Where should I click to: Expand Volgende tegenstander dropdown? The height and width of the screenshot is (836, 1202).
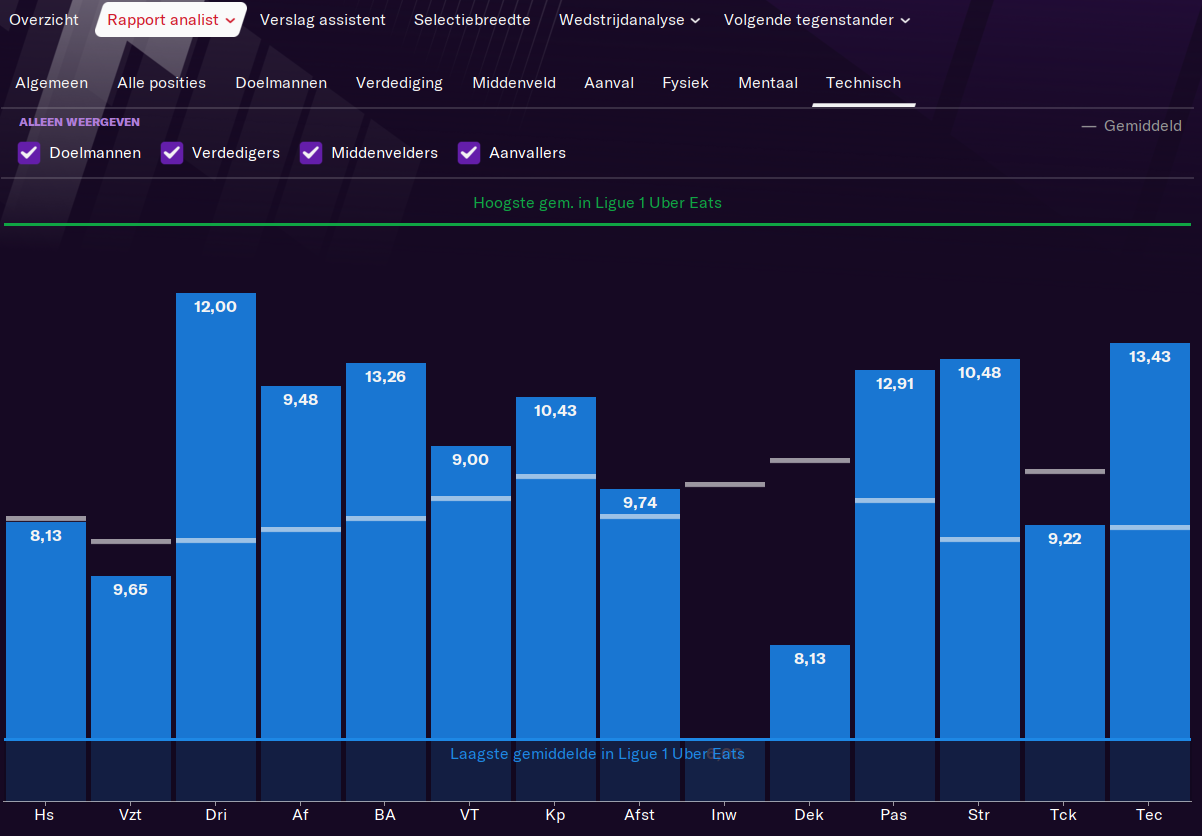(816, 20)
